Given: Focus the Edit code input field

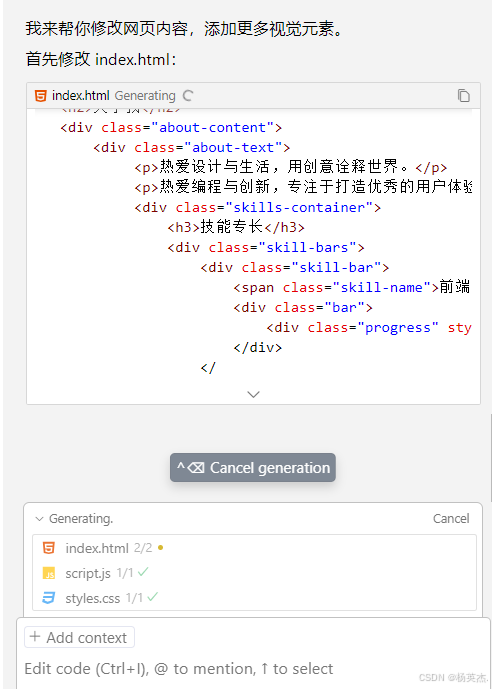Looking at the screenshot, I should (253, 669).
